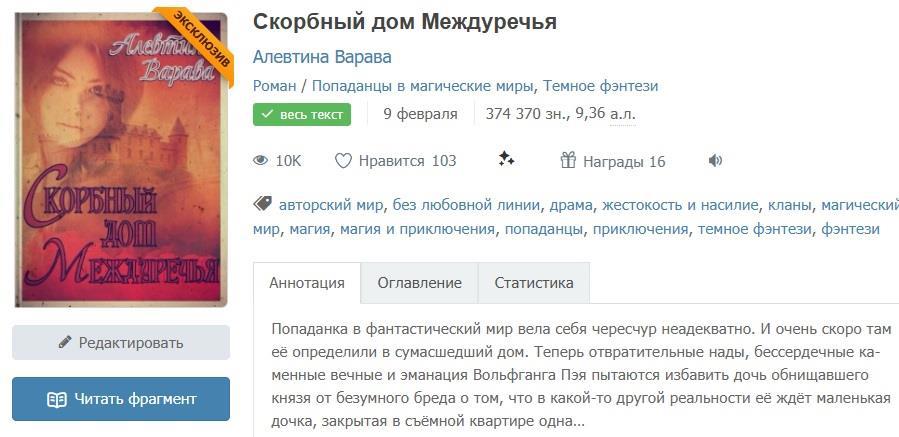Screen dimensions: 899x437
Task: Switch to the Статистика tab
Action: tap(534, 283)
